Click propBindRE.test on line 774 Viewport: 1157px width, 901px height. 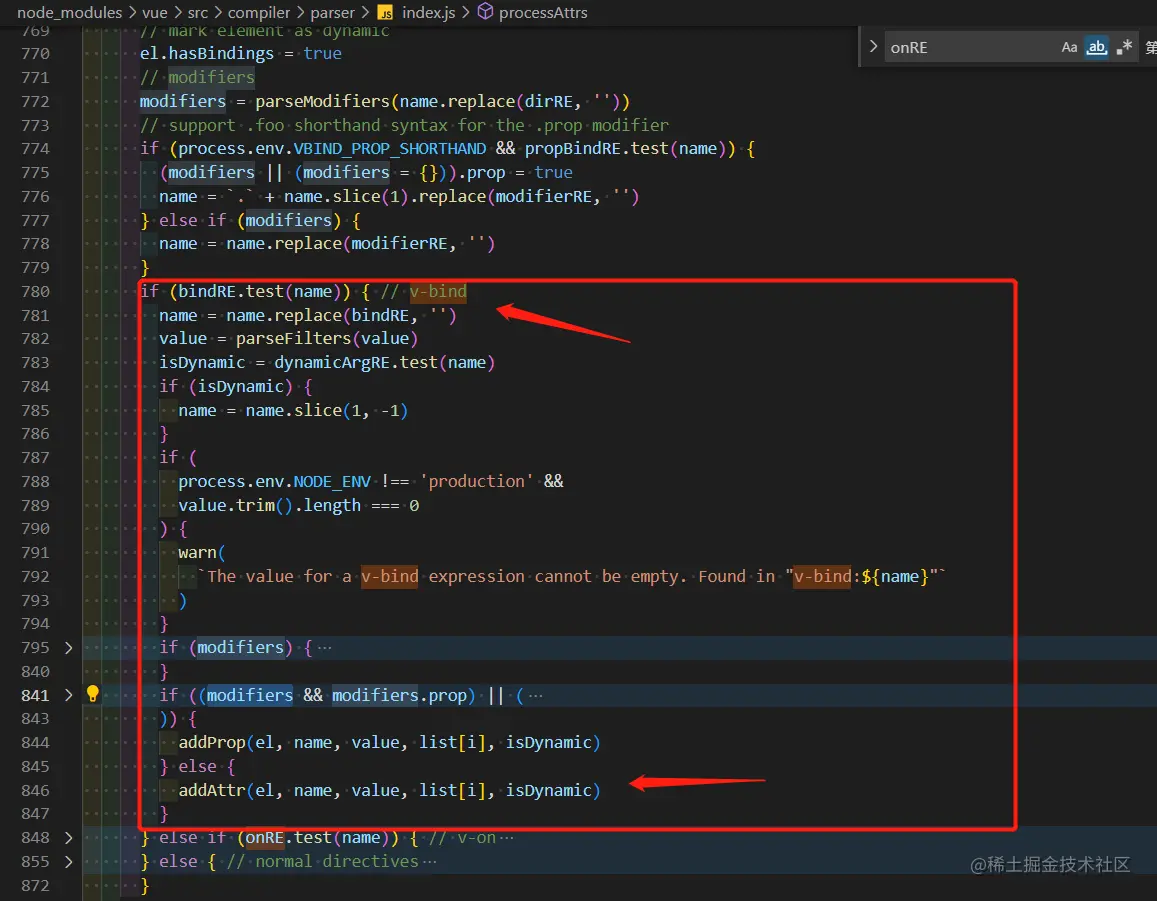596,148
